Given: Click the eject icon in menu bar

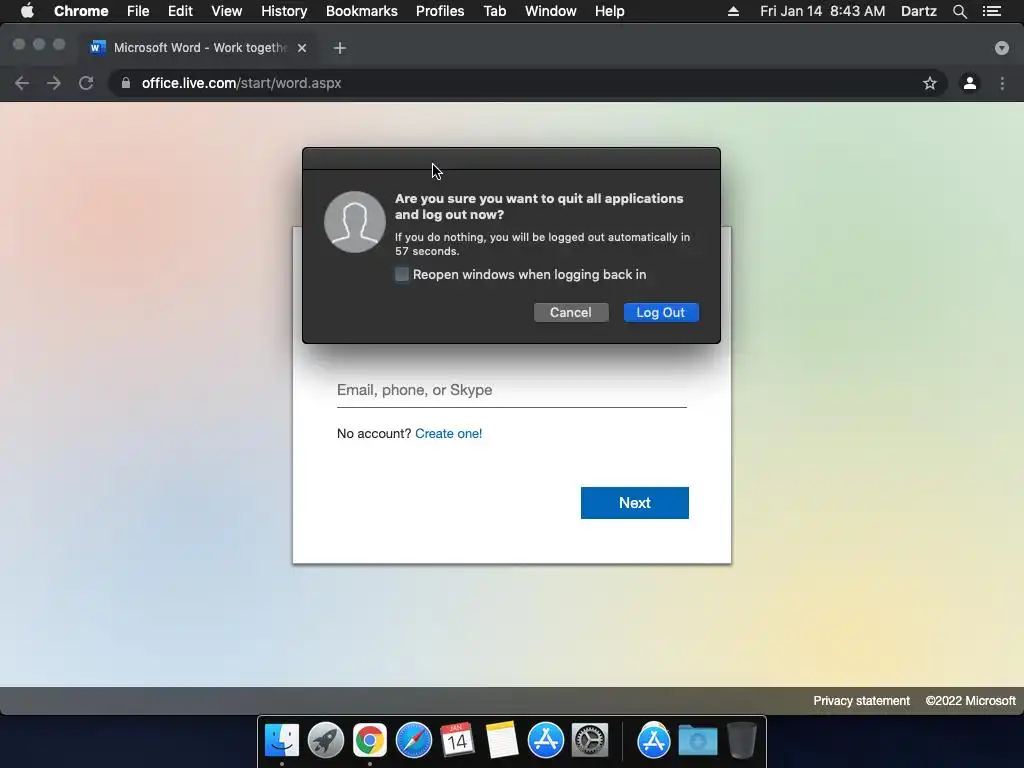Looking at the screenshot, I should pos(733,11).
